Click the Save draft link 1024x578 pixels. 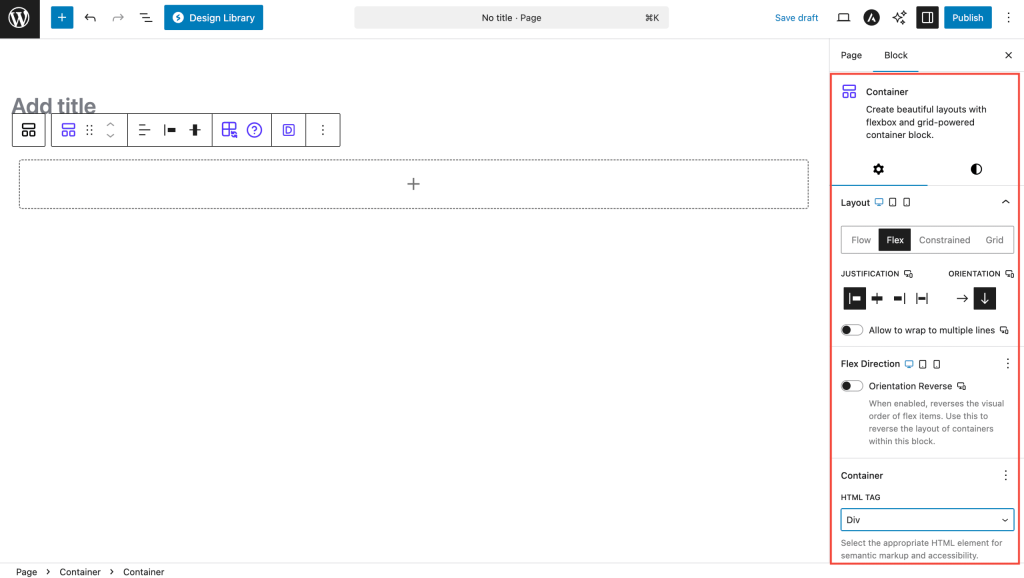(796, 18)
